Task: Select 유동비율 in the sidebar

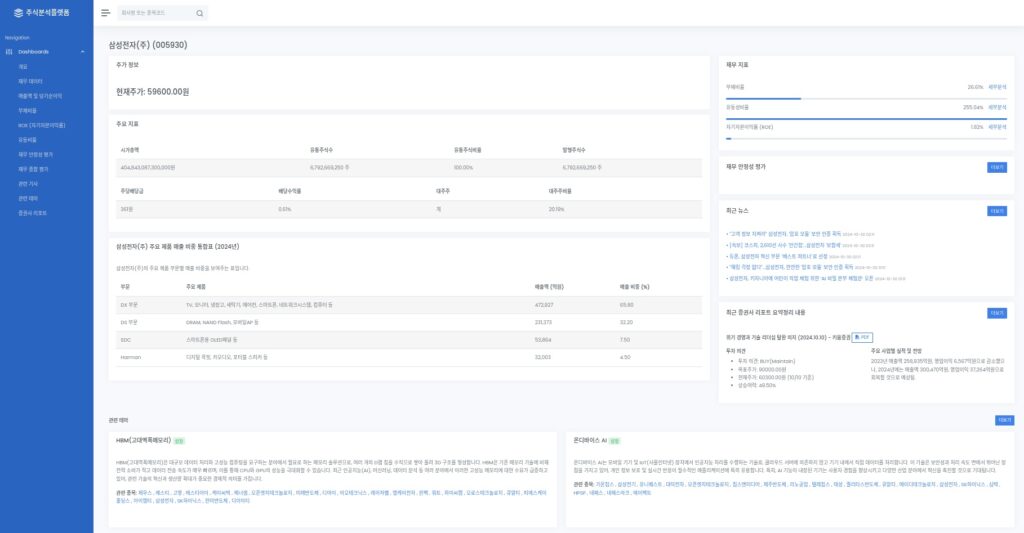Action: [27, 140]
